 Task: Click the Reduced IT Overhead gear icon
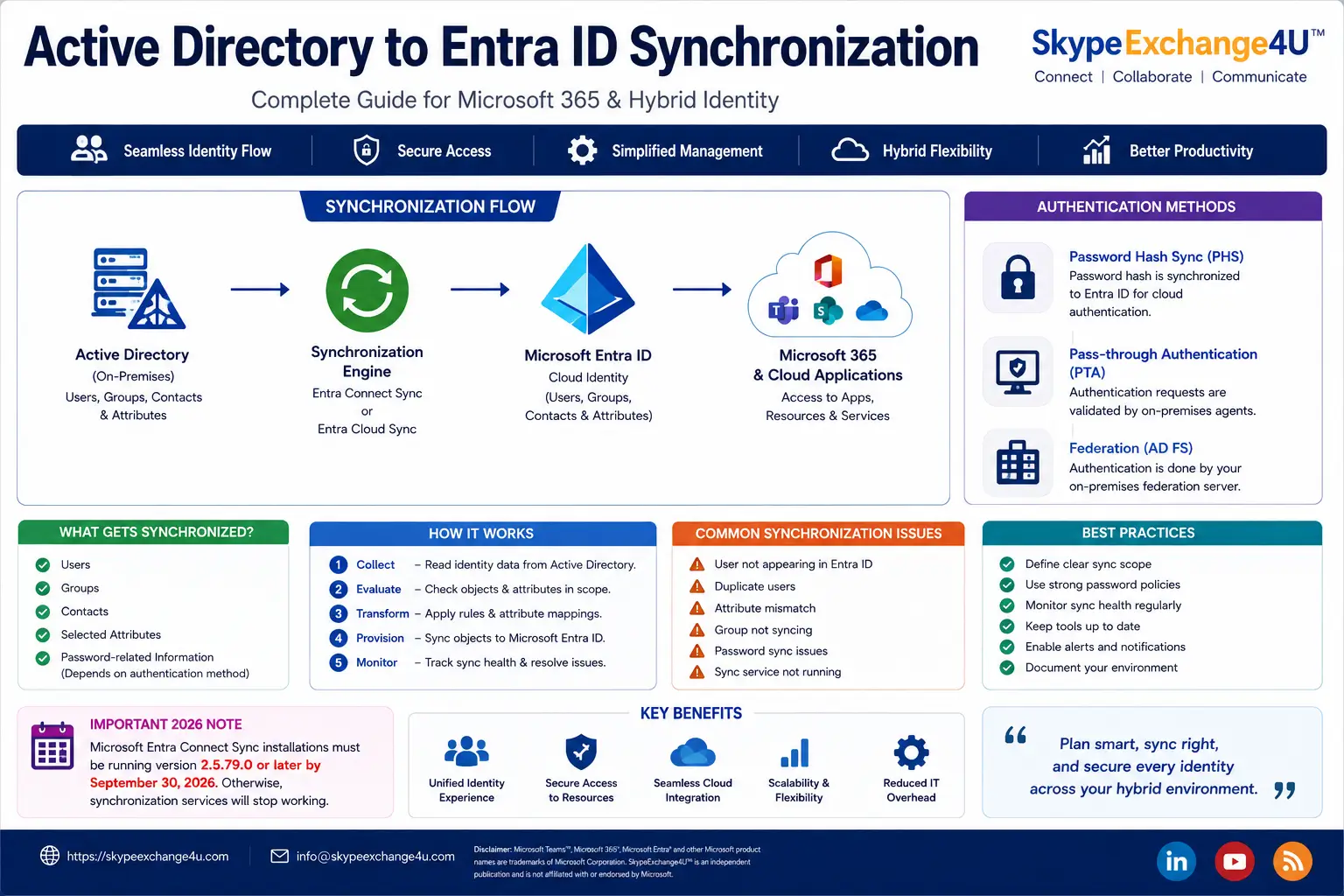point(911,752)
